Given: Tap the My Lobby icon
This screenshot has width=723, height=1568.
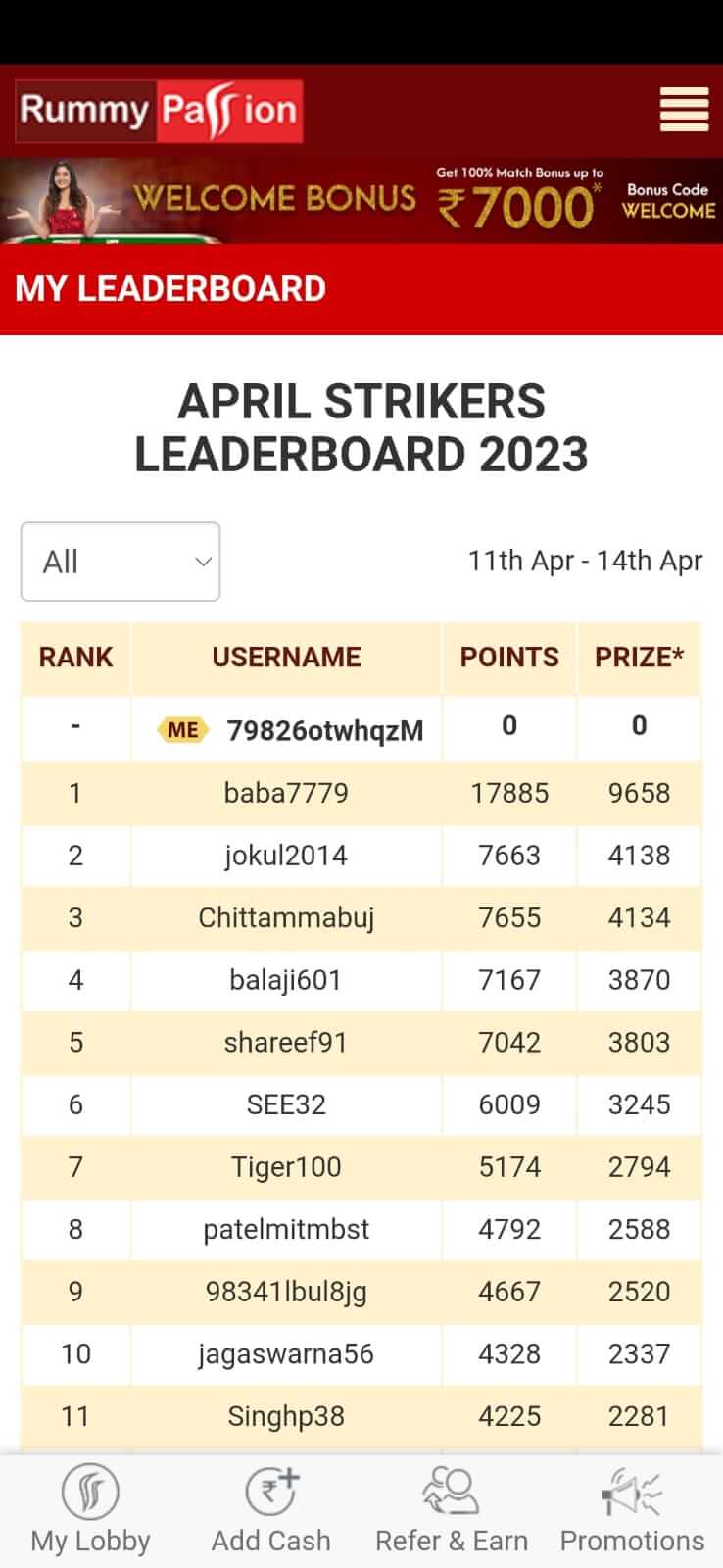Looking at the screenshot, I should pyautogui.click(x=90, y=1492).
